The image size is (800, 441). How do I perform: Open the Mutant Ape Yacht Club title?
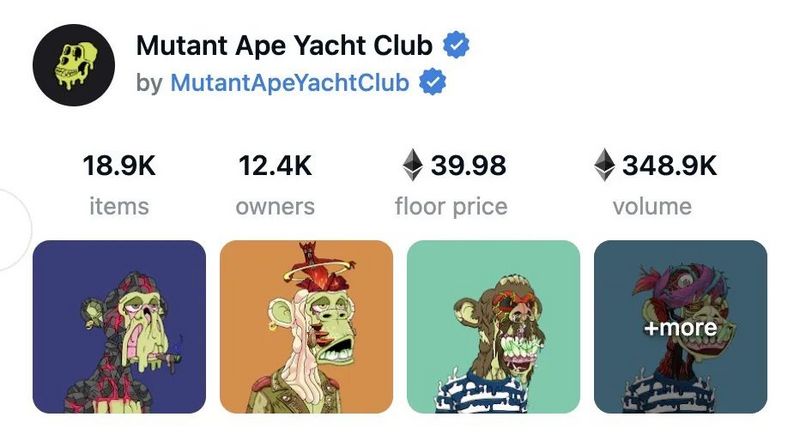(x=284, y=45)
